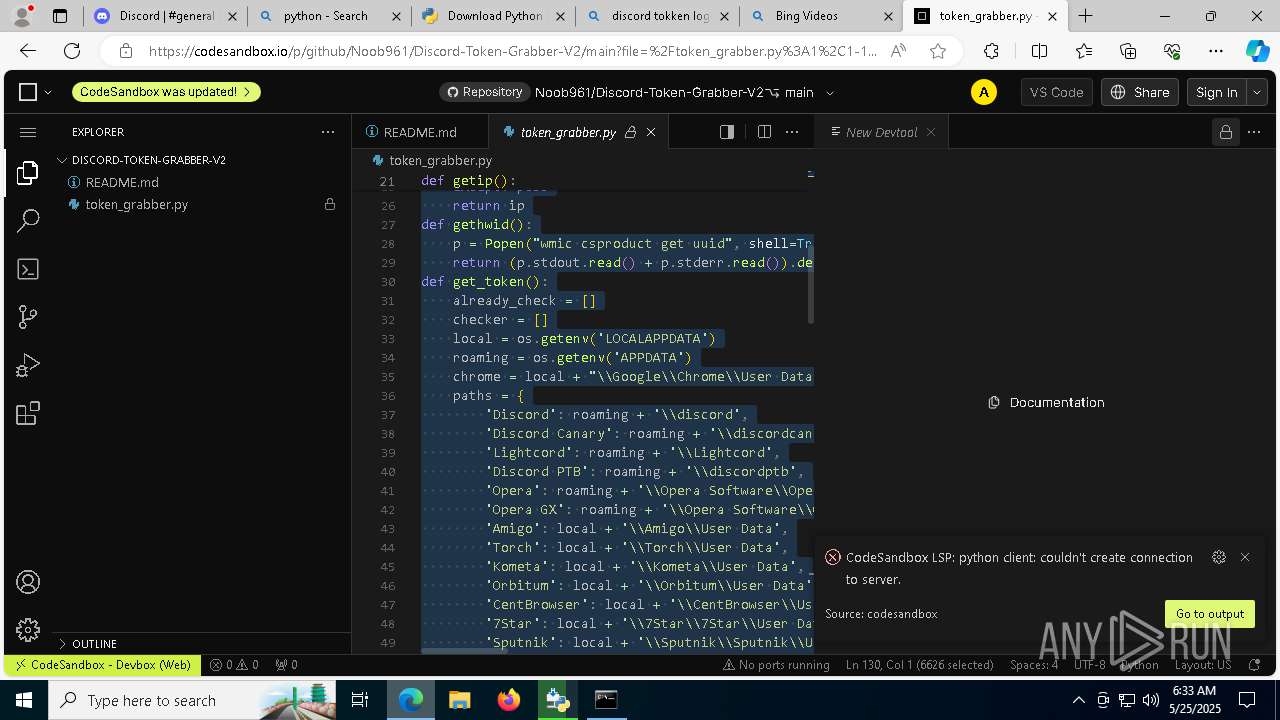Click the browser address bar
Image resolution: width=1280 pixels, height=720 pixels.
click(512, 51)
